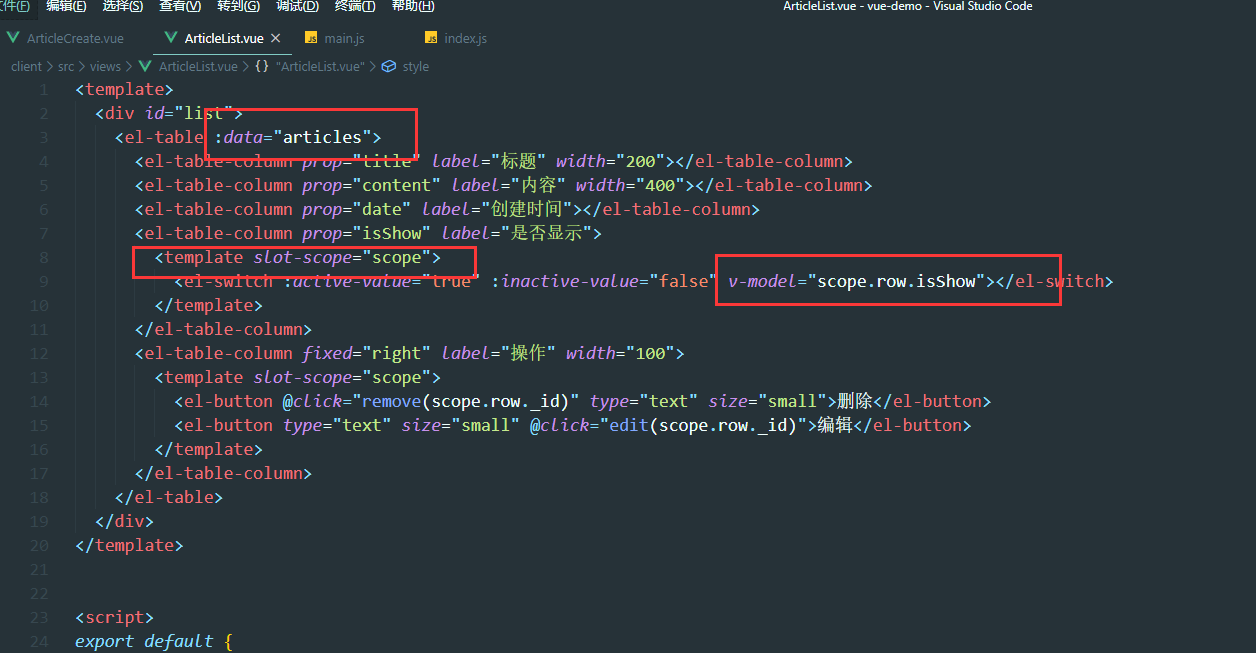Click line number 23 in the gutter
Image resolution: width=1256 pixels, height=653 pixels.
(39, 617)
